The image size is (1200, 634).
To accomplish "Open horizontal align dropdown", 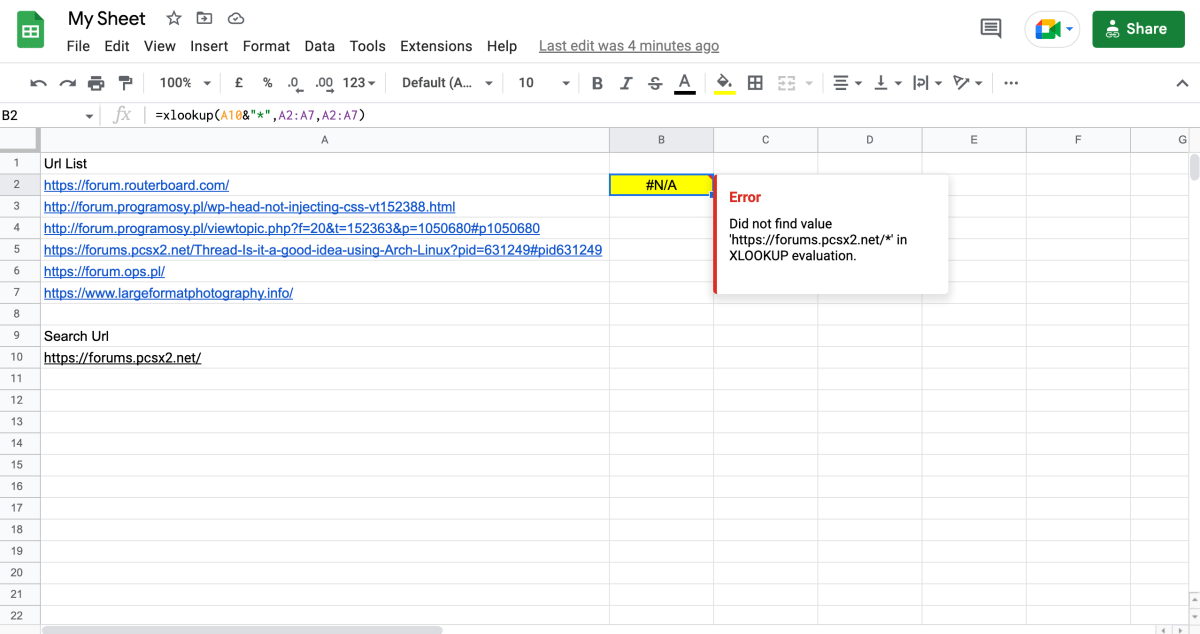I will pos(846,83).
